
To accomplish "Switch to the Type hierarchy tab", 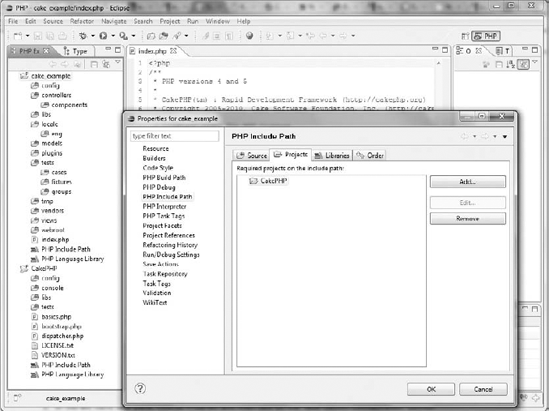I will [x=75, y=51].
